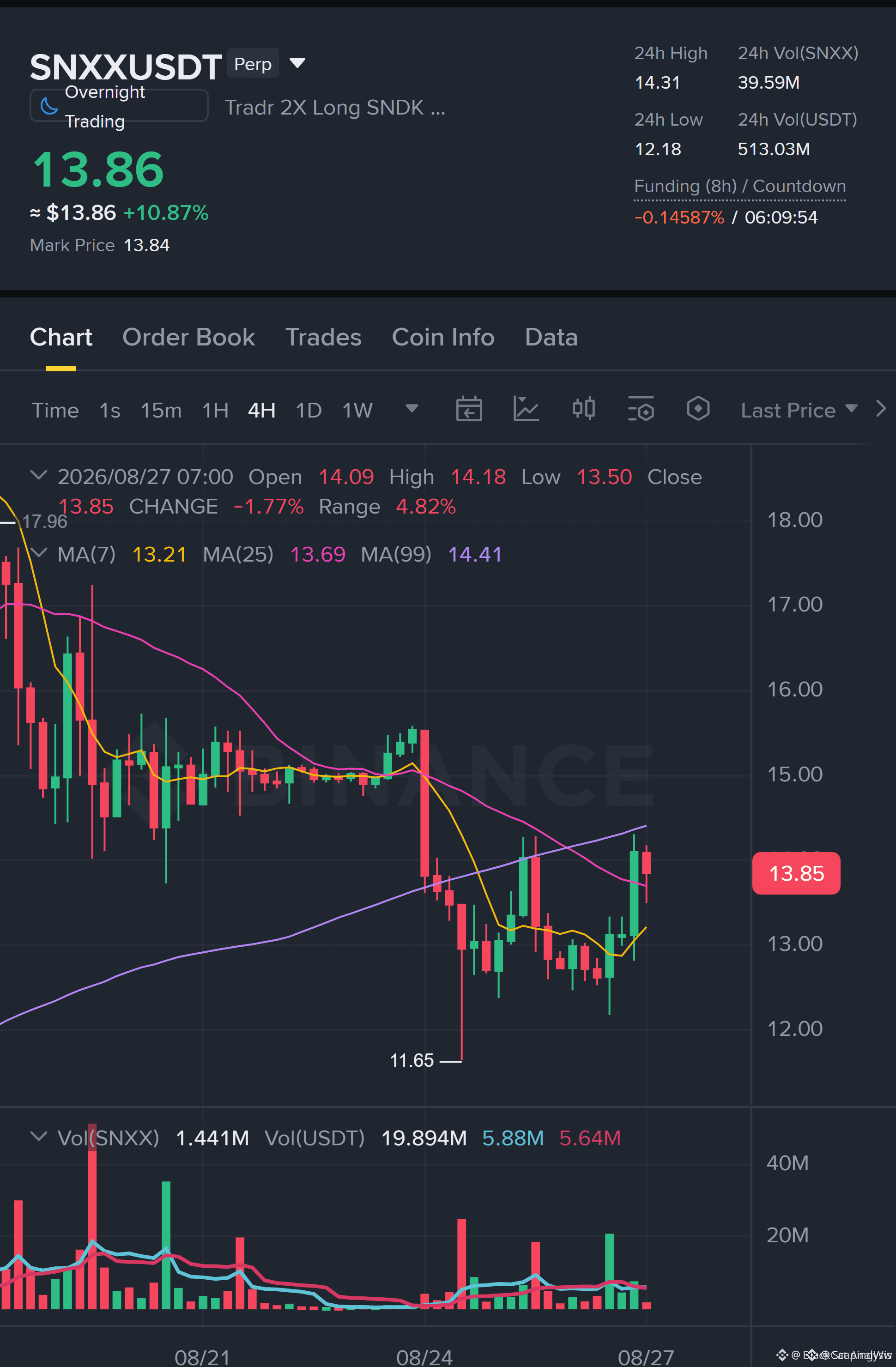
Task: Collapse the OHLC info row chevron
Action: (38, 475)
